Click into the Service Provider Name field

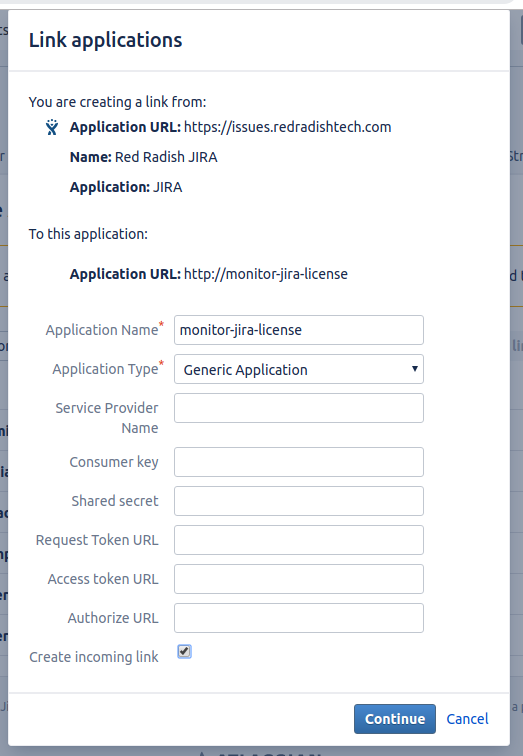pos(299,408)
